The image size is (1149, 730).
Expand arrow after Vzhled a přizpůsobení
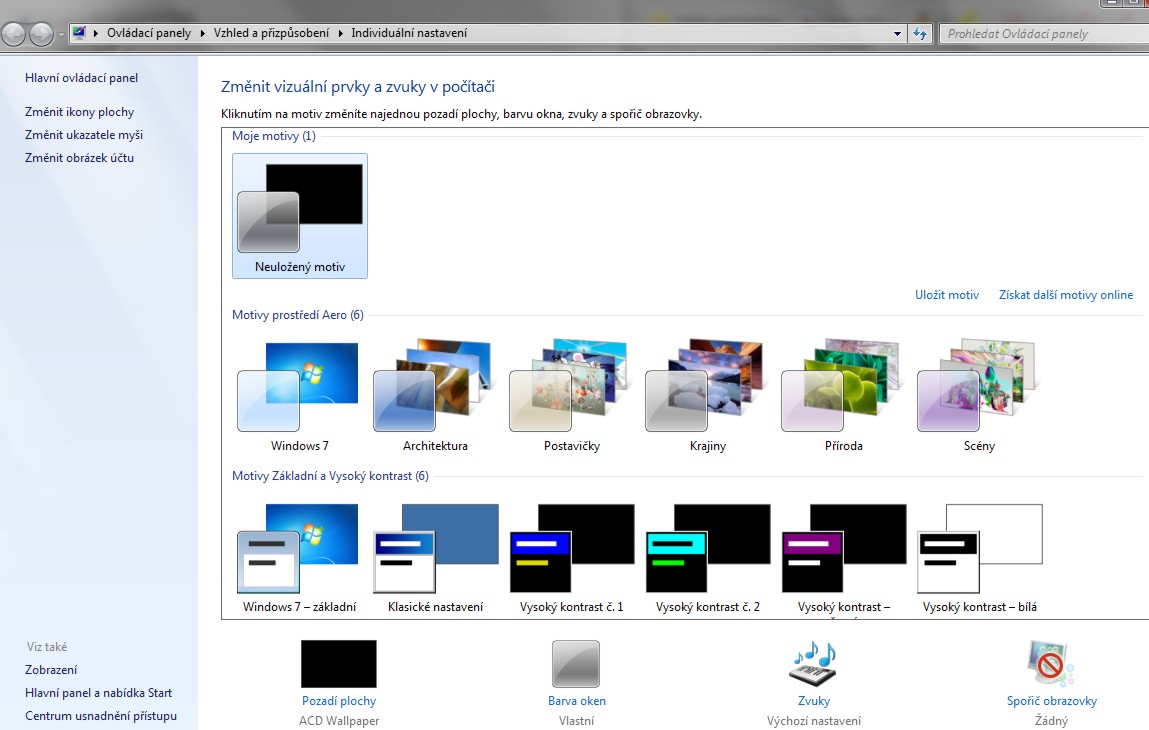click(x=341, y=33)
